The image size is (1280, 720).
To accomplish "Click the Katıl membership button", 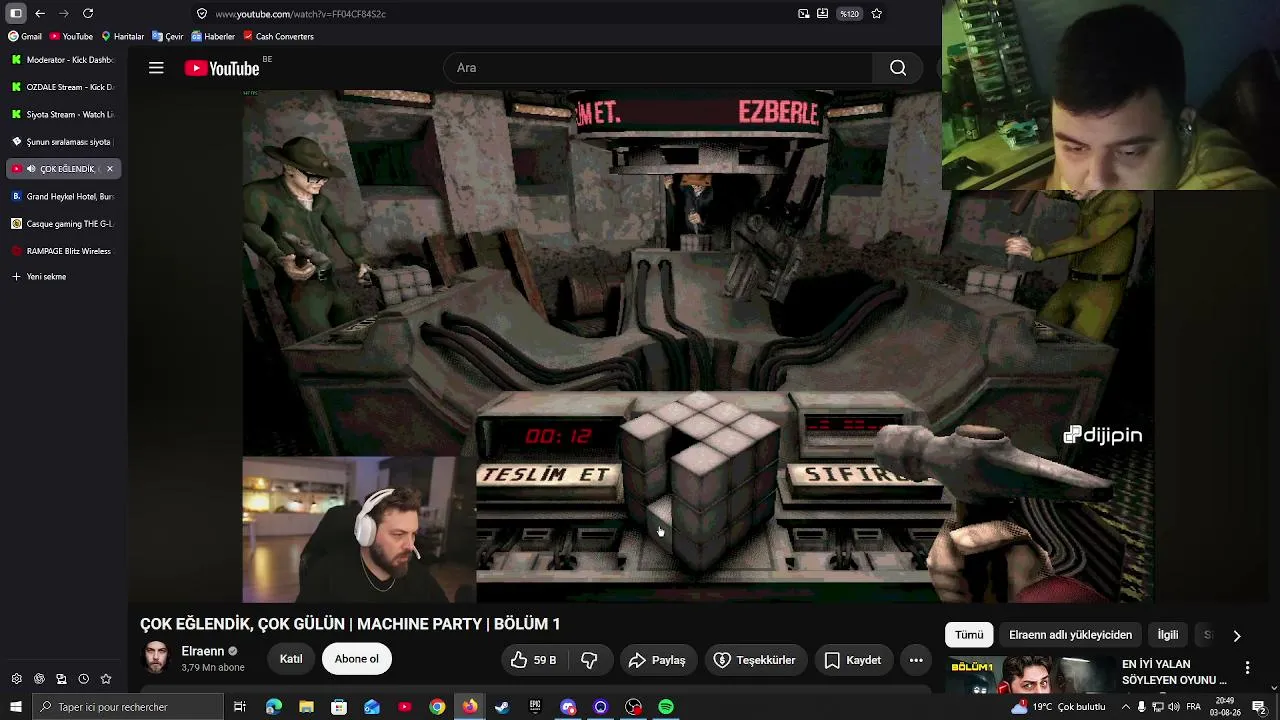I will (291, 659).
